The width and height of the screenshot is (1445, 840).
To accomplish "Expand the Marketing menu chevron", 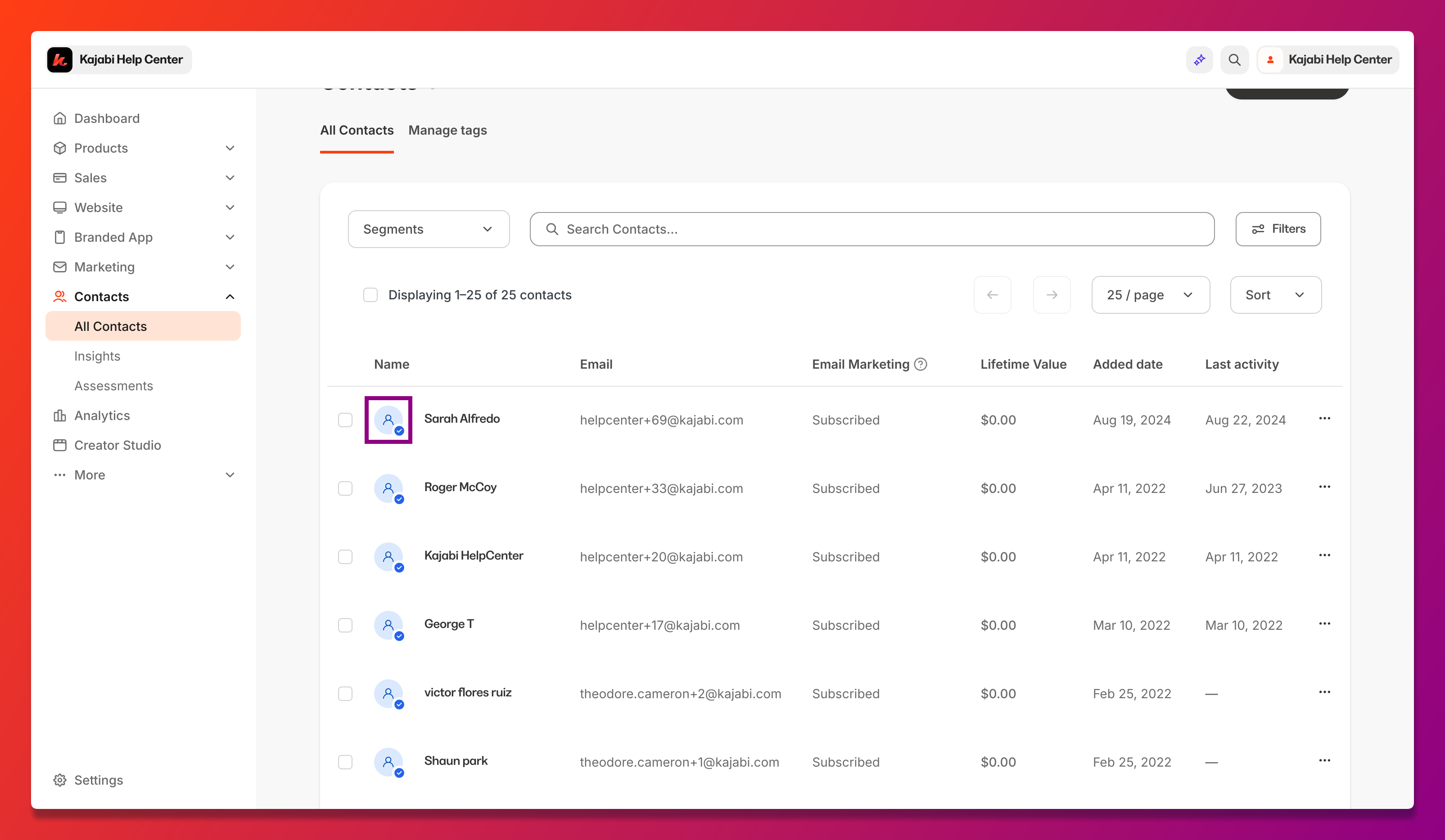I will pyautogui.click(x=230, y=267).
